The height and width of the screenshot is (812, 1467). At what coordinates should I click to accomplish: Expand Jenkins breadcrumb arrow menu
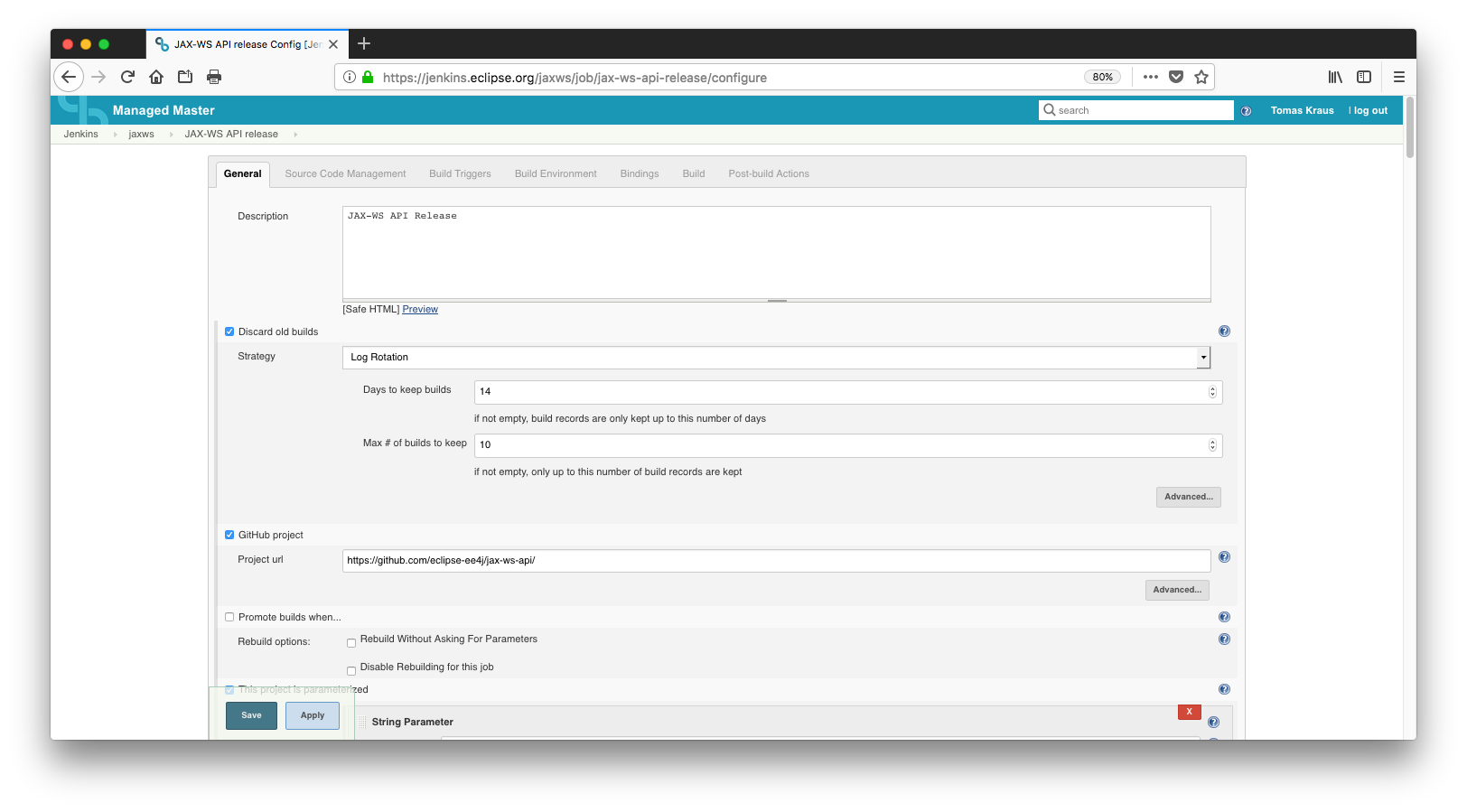[115, 135]
